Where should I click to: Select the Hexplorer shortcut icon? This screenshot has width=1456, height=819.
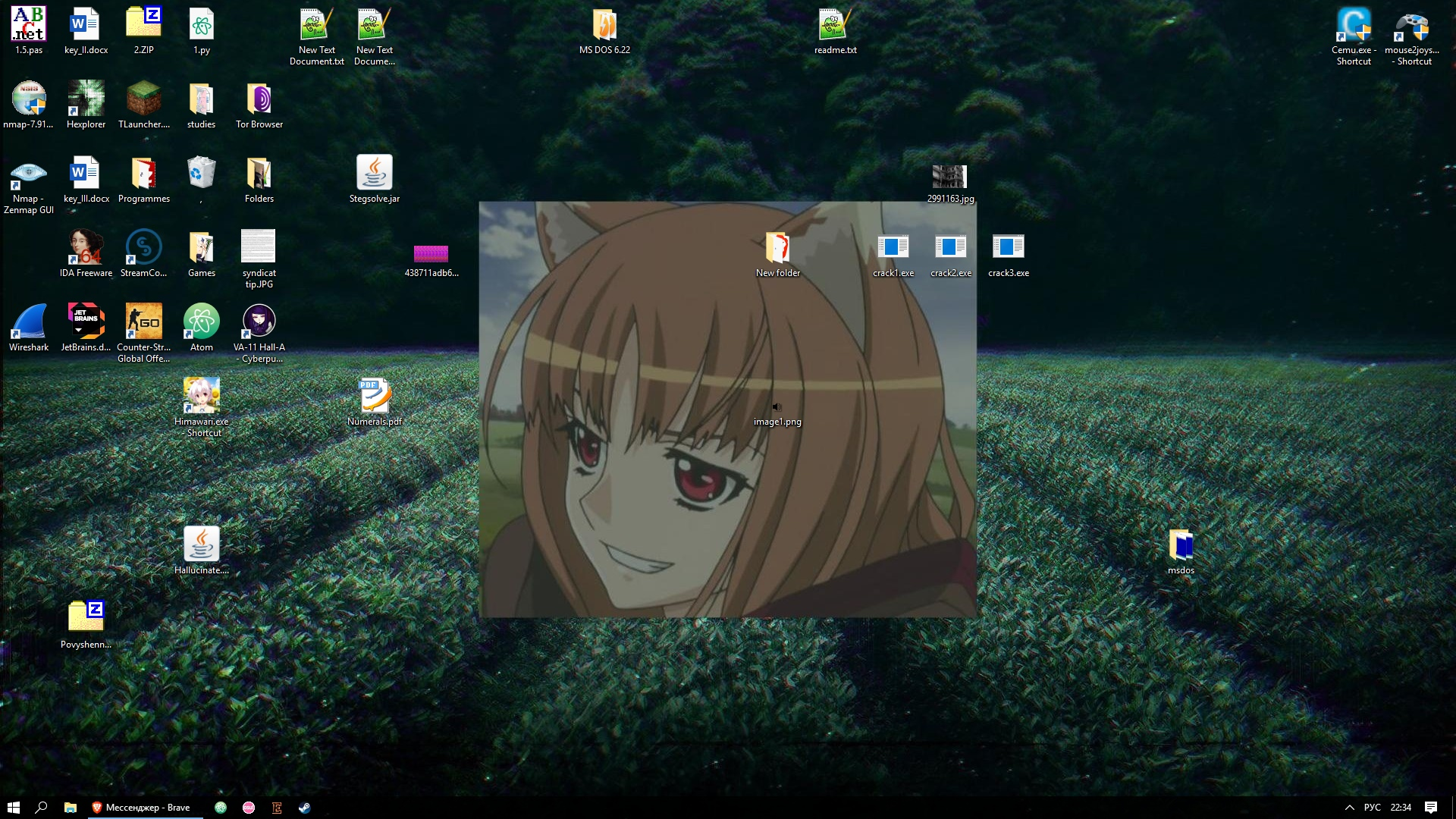point(86,99)
